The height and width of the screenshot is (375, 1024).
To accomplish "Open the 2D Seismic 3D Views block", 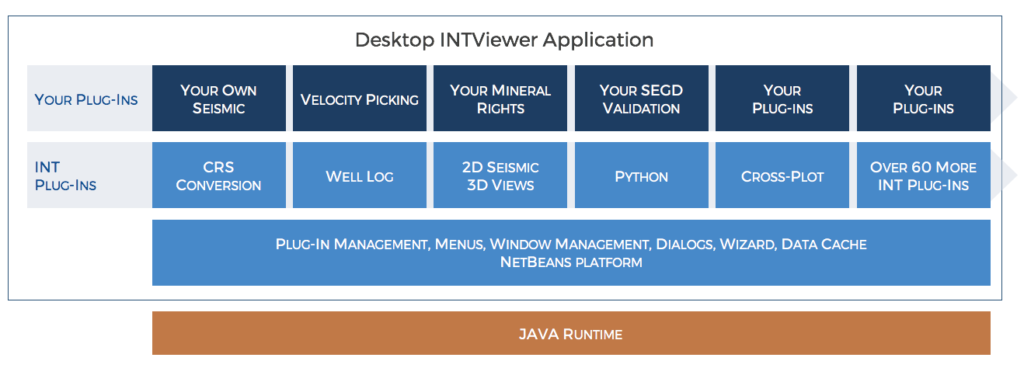I will tap(500, 175).
